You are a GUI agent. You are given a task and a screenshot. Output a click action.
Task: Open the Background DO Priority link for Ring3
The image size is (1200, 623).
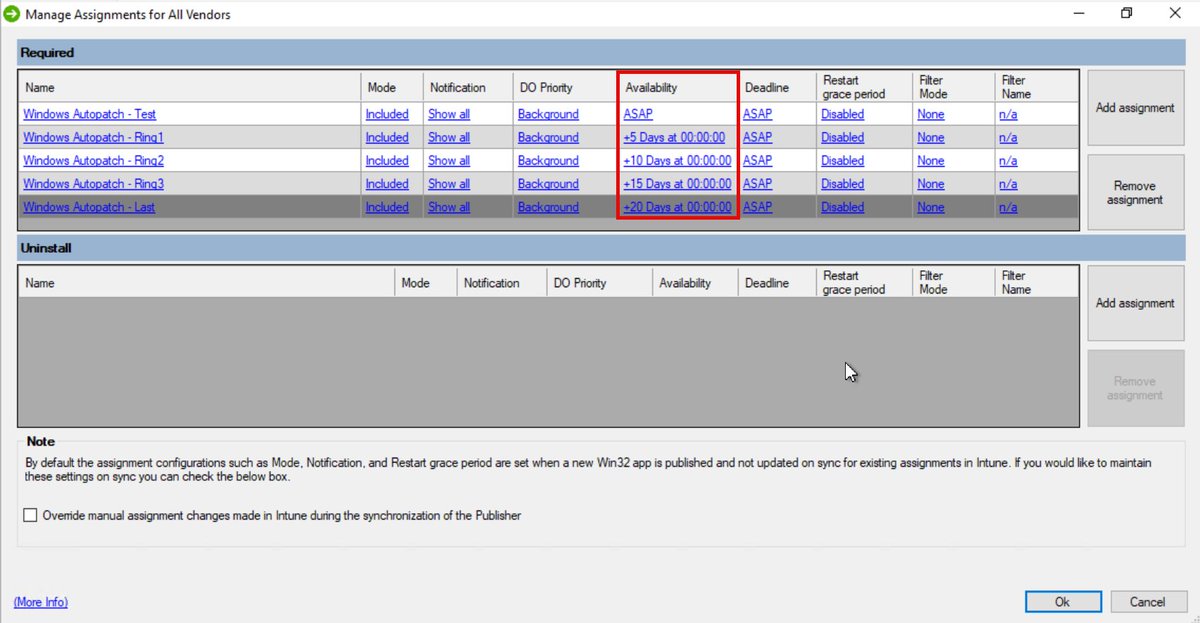[547, 183]
